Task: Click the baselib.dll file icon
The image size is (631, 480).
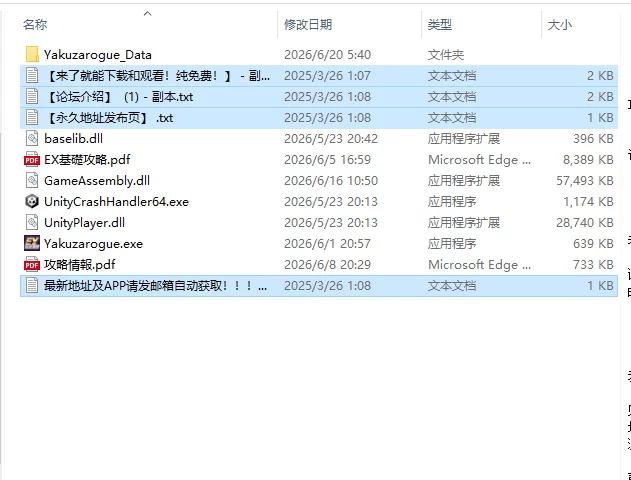Action: coord(32,138)
